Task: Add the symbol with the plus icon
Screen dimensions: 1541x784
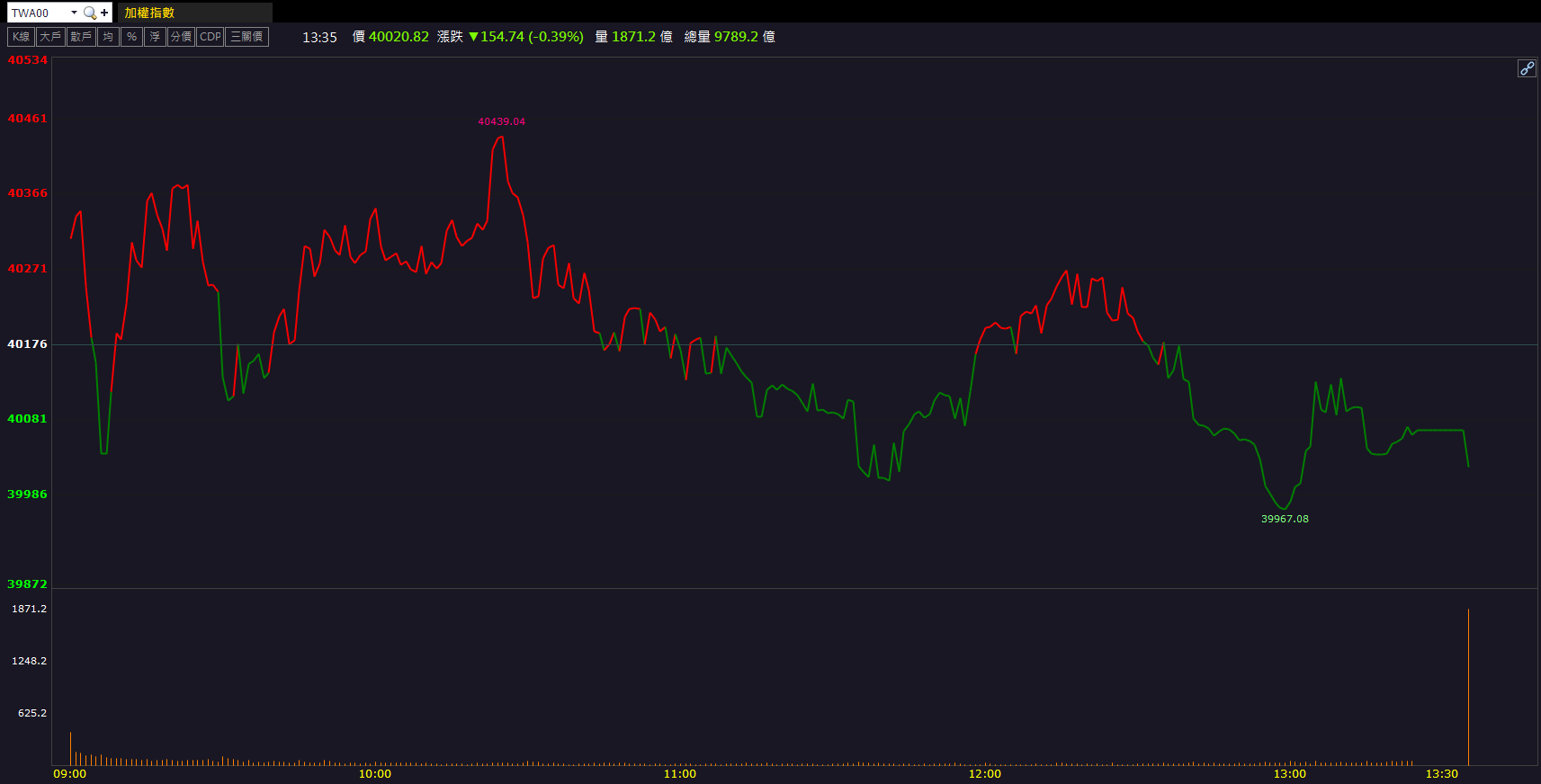Action: pyautogui.click(x=104, y=13)
